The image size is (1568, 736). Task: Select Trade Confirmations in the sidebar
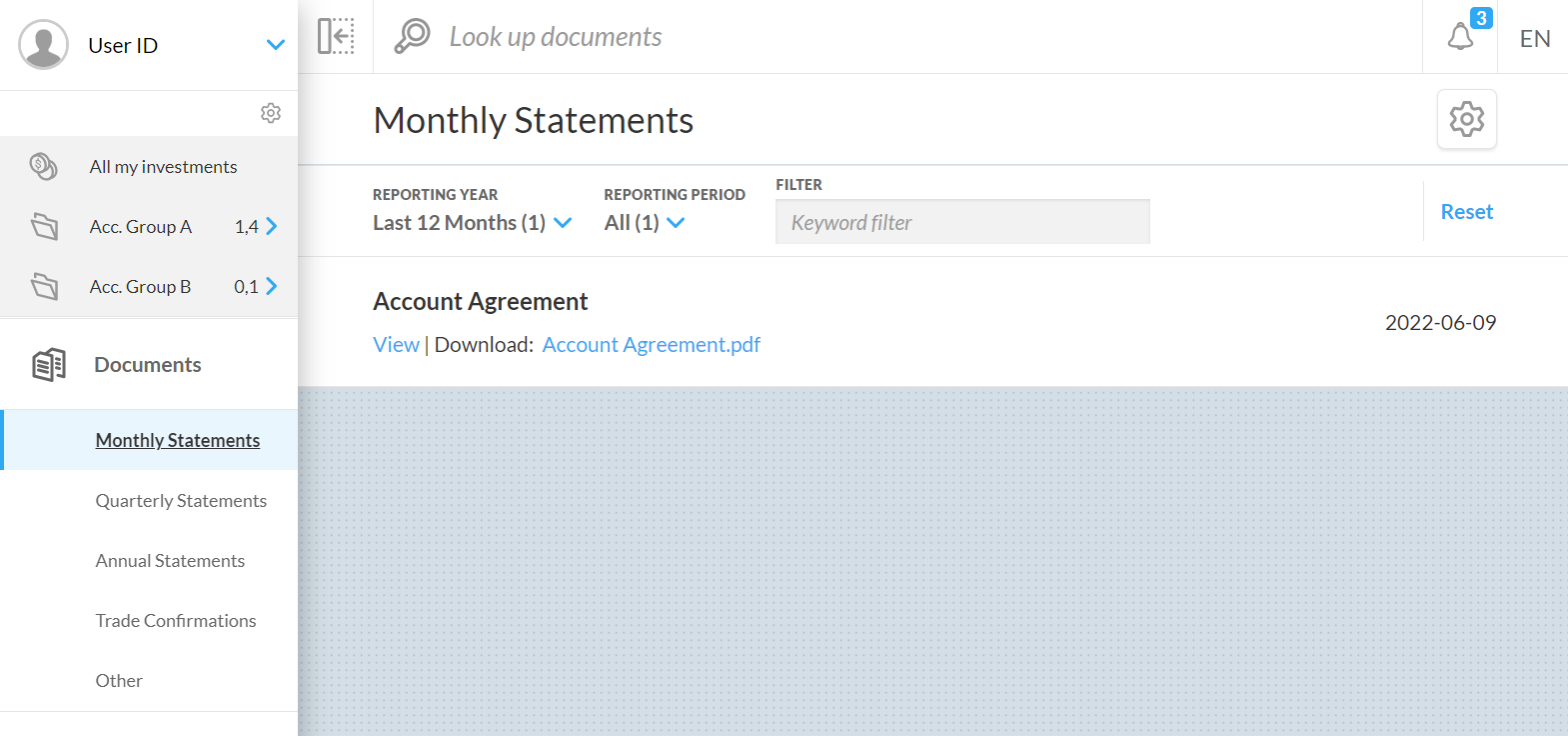point(176,621)
